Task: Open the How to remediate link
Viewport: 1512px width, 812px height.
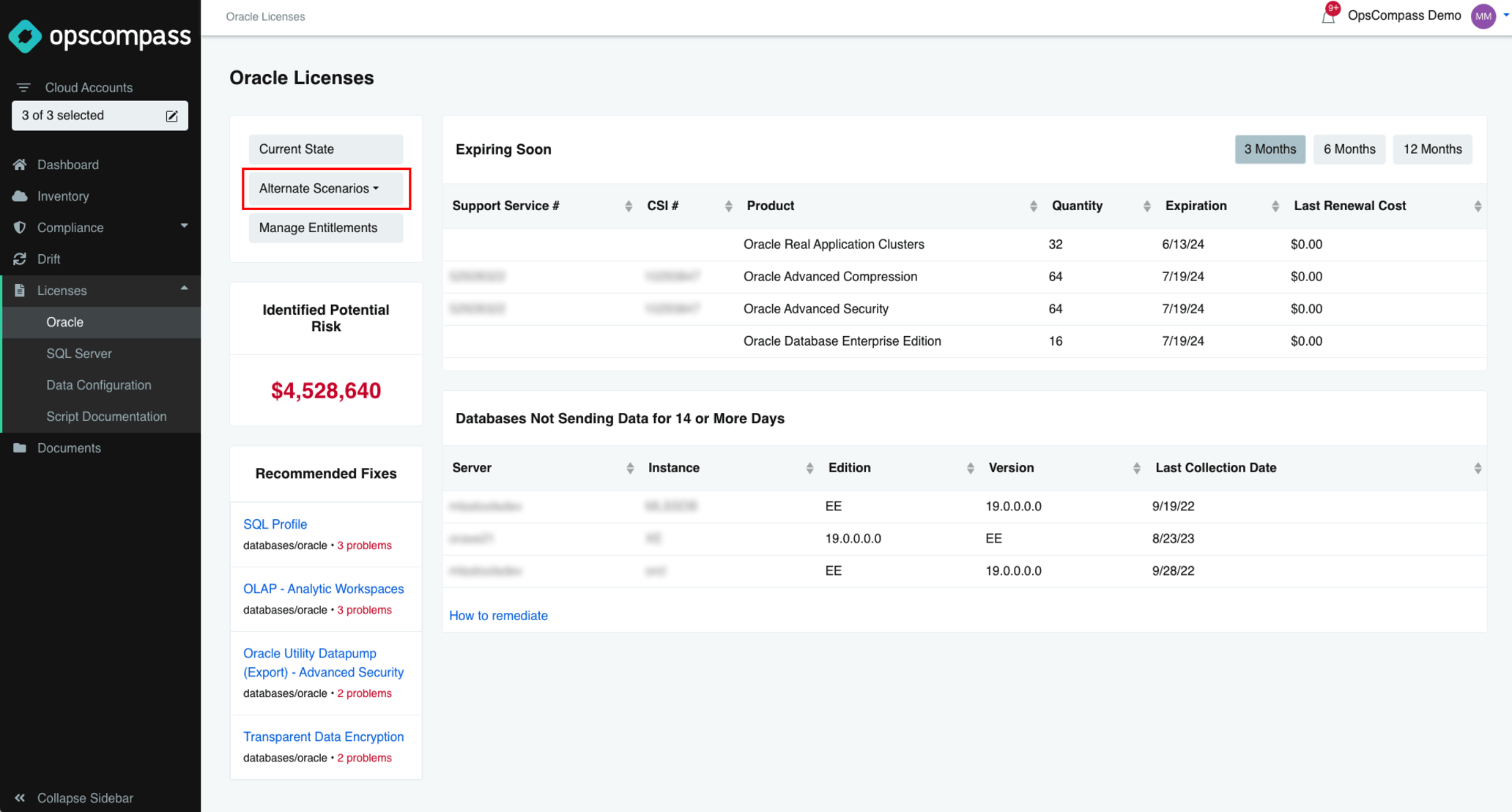Action: (x=498, y=616)
